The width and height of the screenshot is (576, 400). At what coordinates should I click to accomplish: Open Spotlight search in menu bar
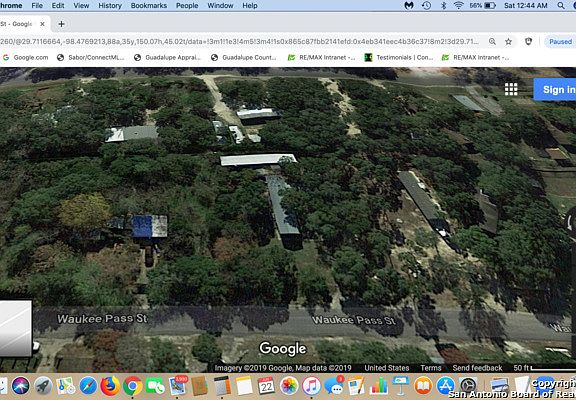pyautogui.click(x=561, y=6)
